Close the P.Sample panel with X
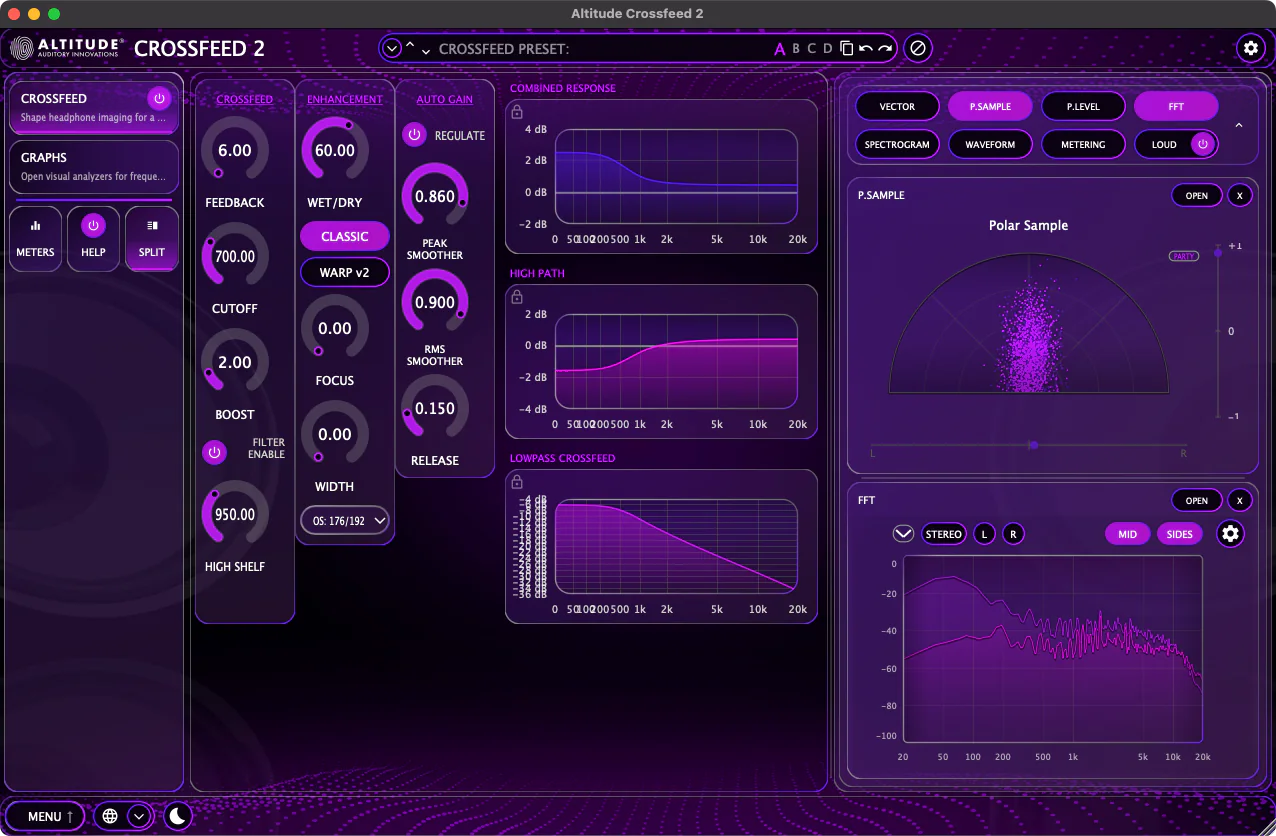1276x836 pixels. 1239,195
